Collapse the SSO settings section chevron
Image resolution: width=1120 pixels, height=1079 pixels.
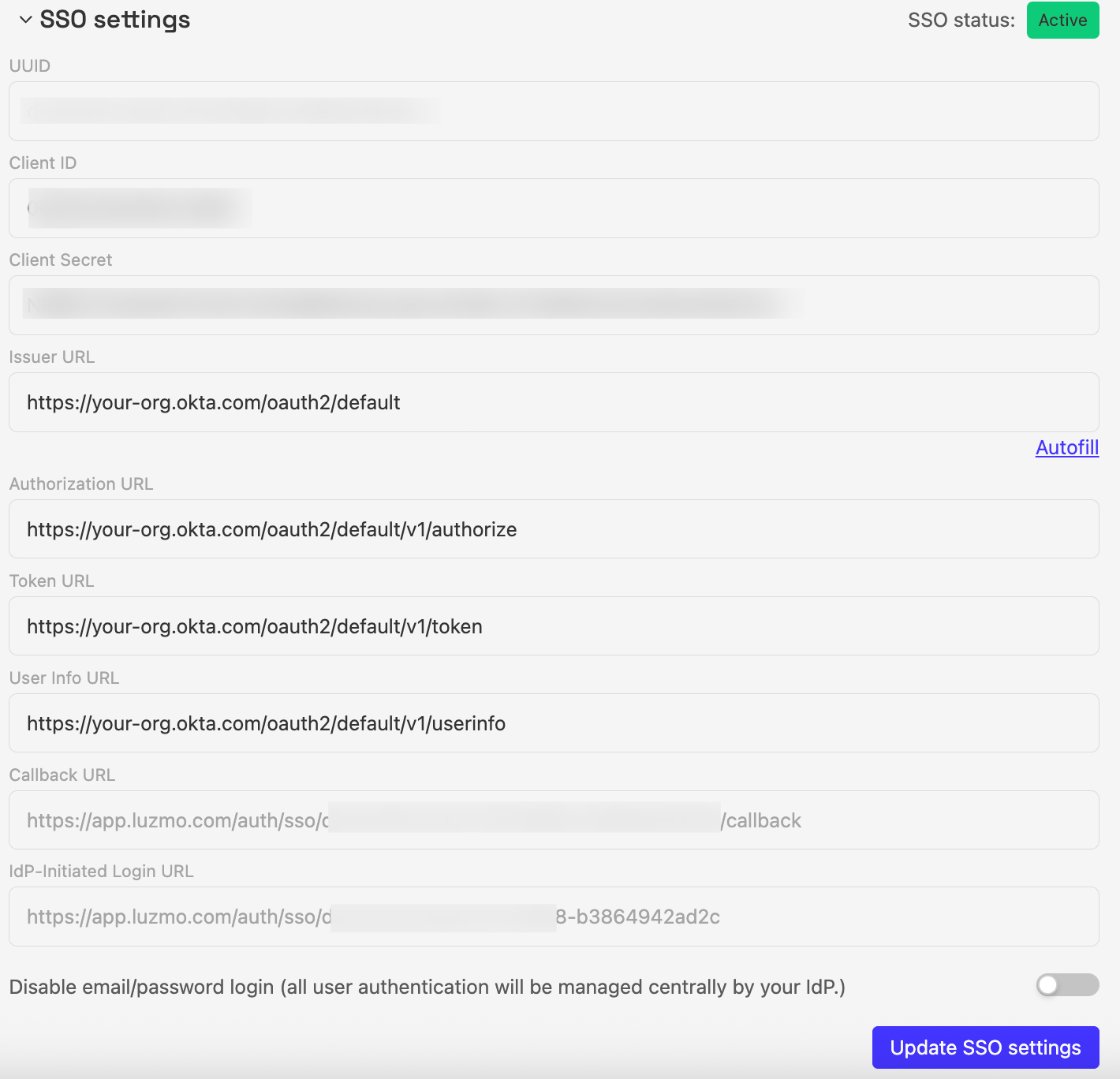tap(25, 20)
